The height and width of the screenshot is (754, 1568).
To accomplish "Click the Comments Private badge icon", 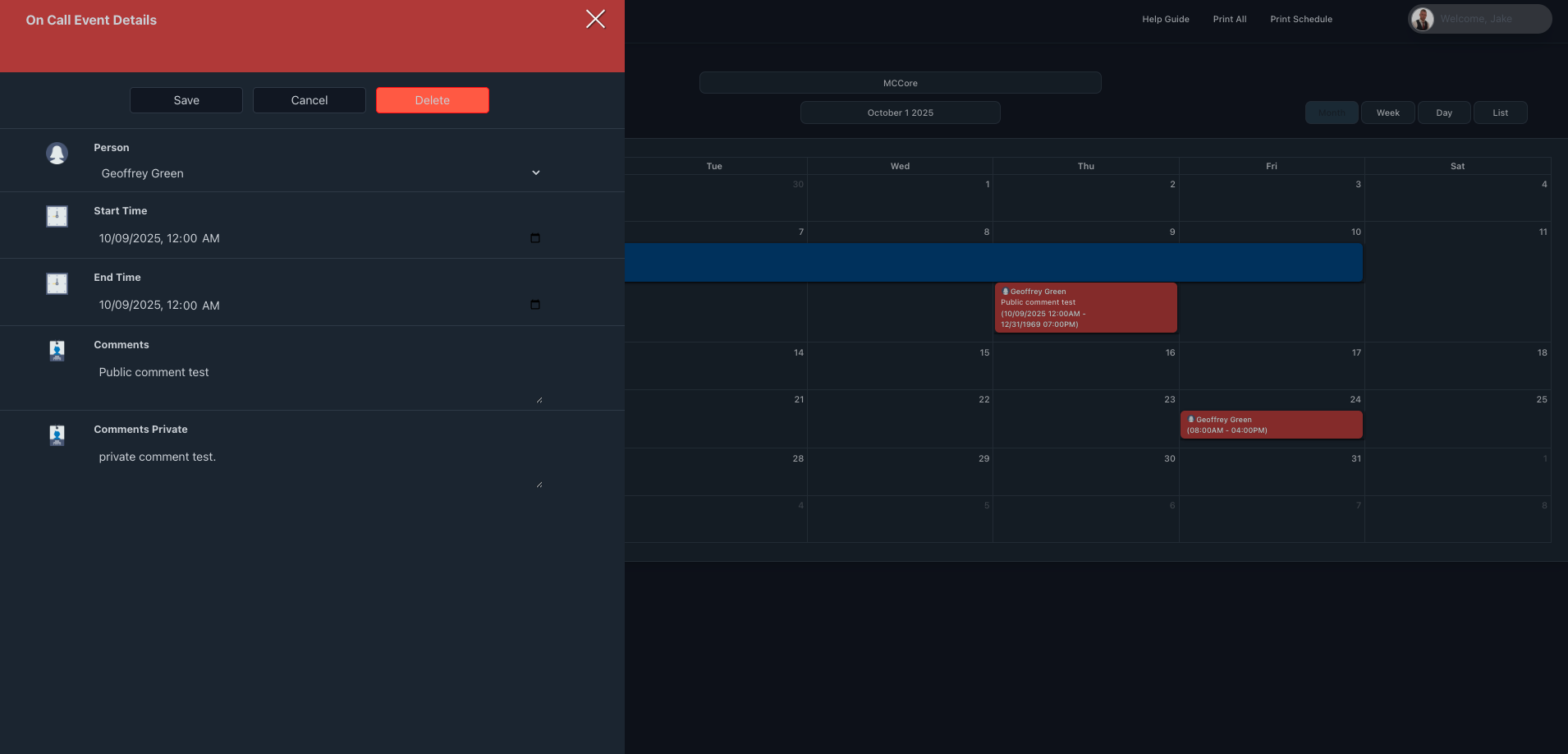I will [x=57, y=435].
